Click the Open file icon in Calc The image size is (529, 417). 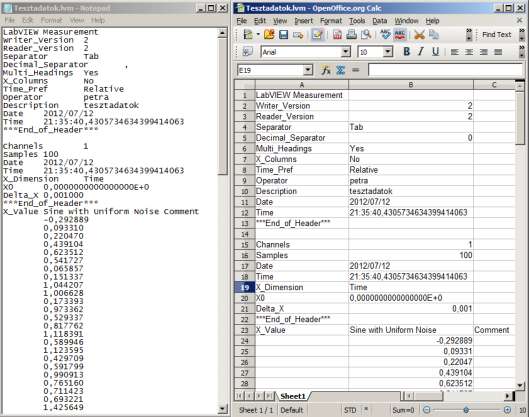(x=269, y=34)
